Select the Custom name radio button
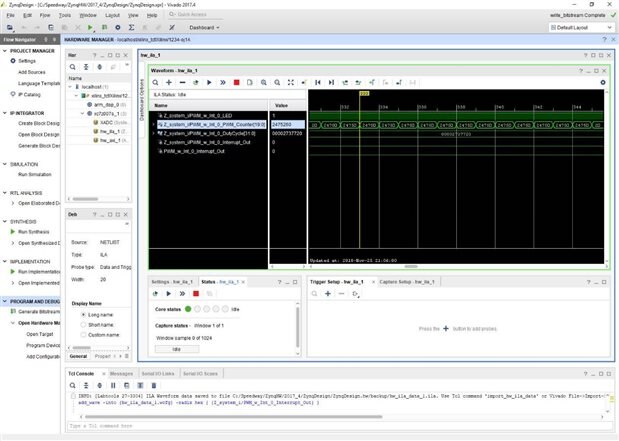The image size is (619, 441). (x=81, y=334)
